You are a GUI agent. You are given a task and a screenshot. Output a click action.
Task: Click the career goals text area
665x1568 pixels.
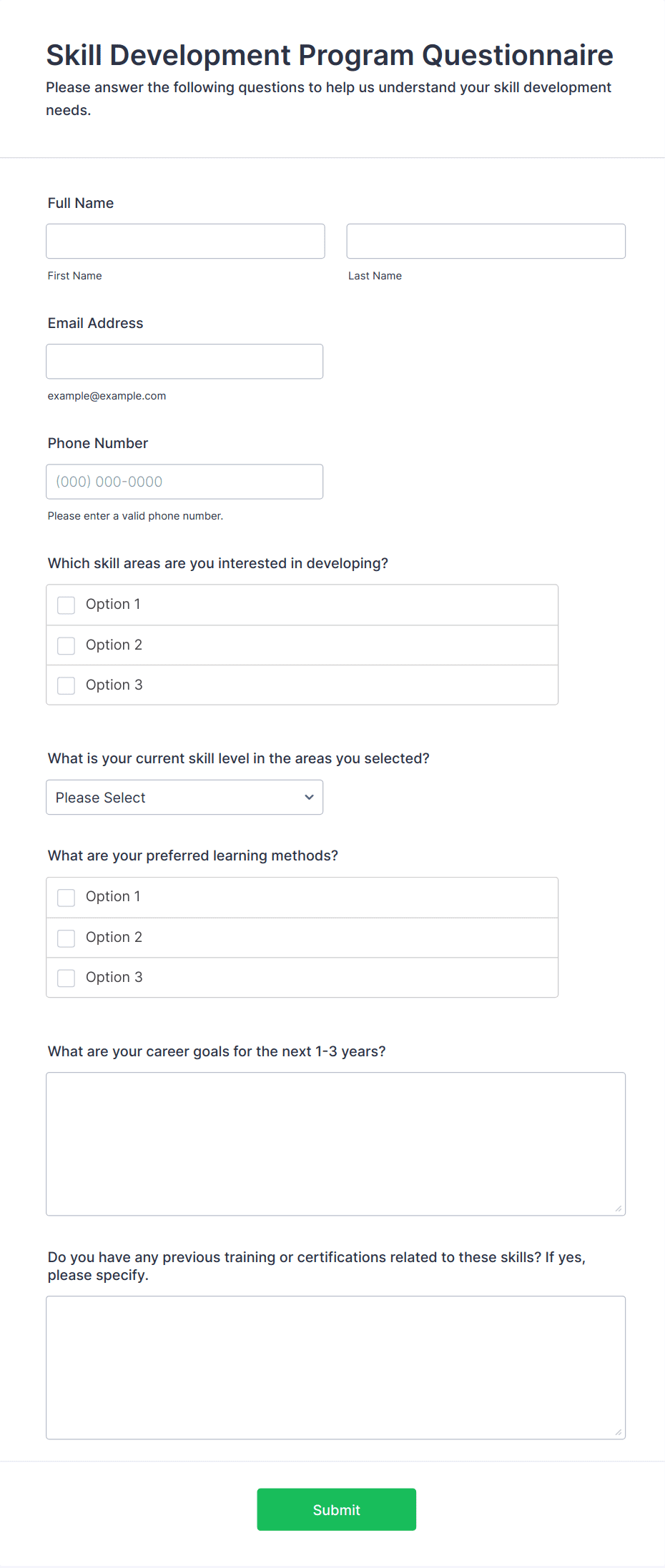pyautogui.click(x=335, y=1143)
